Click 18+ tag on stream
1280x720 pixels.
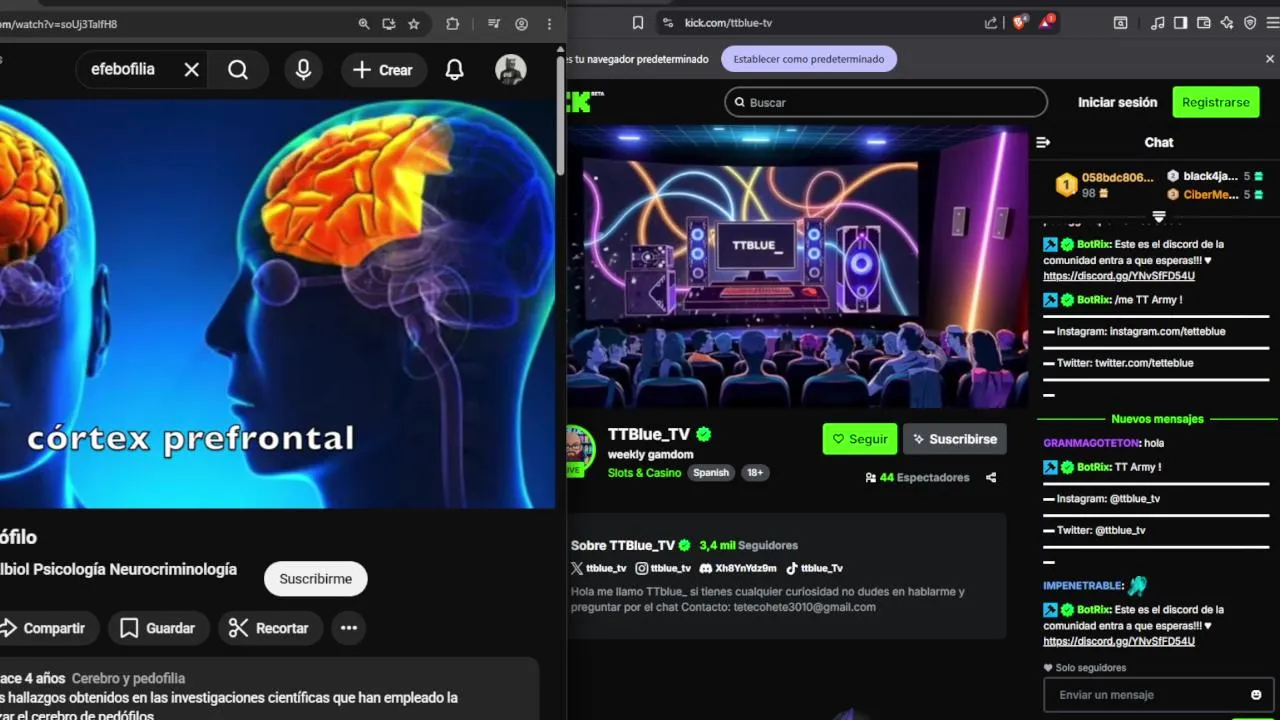coord(755,473)
